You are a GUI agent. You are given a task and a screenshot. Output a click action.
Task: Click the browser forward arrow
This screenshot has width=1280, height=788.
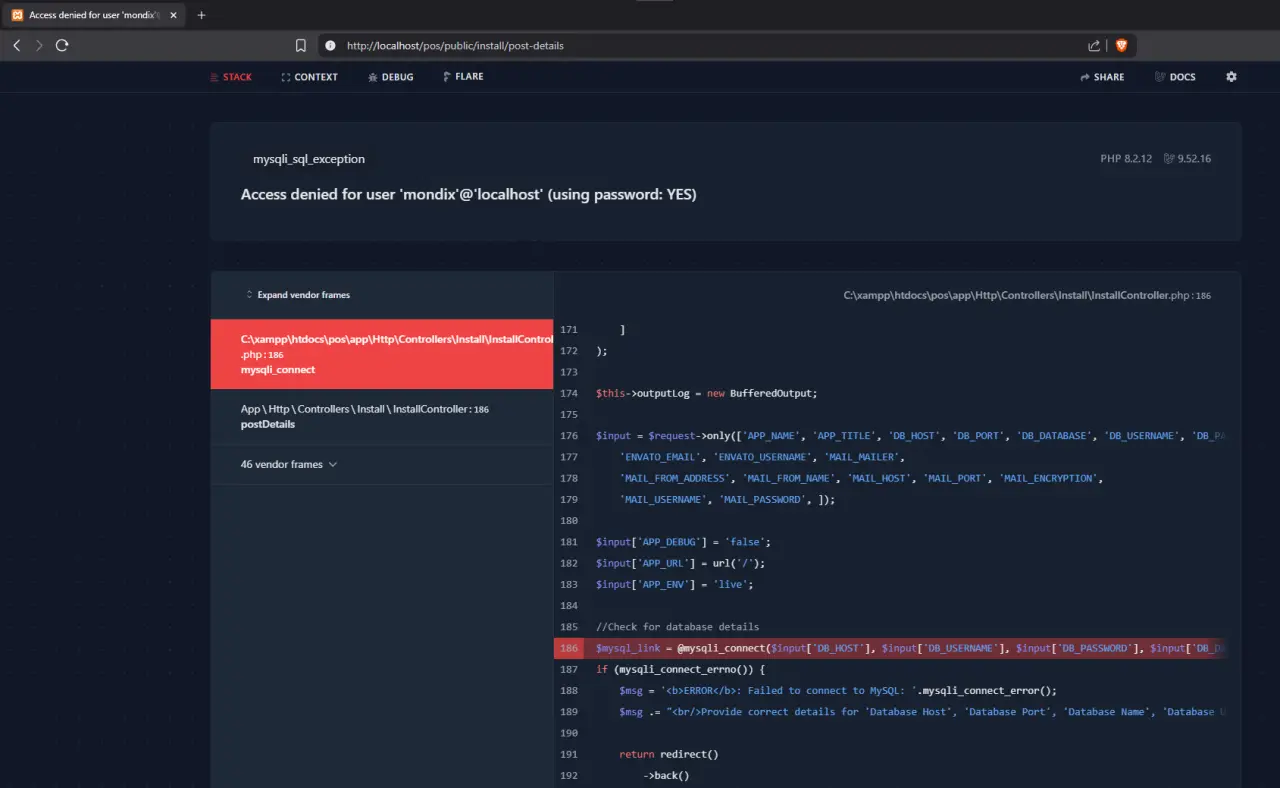39,45
